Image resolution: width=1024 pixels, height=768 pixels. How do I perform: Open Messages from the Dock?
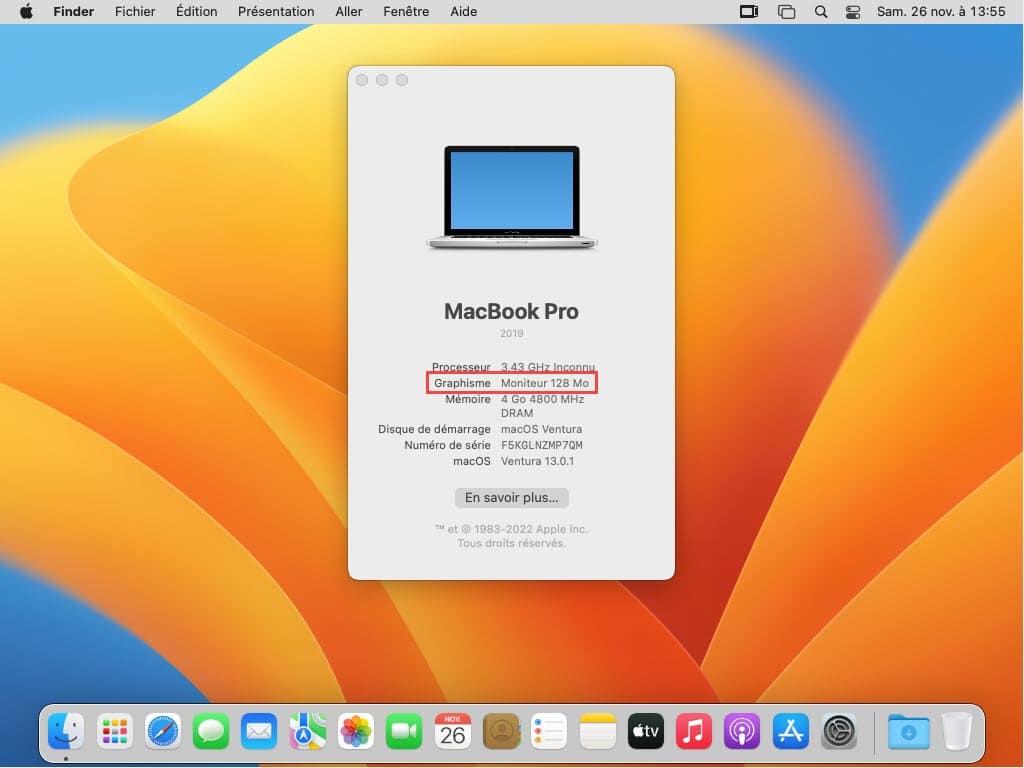[x=211, y=731]
